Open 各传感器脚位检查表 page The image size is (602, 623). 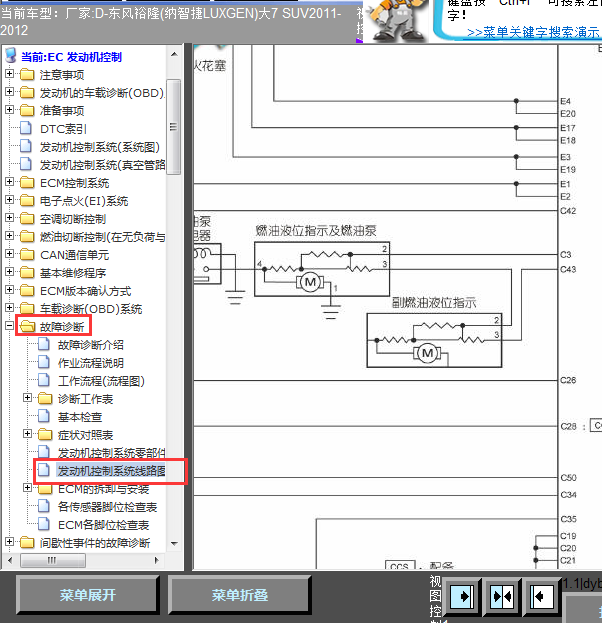click(x=107, y=507)
